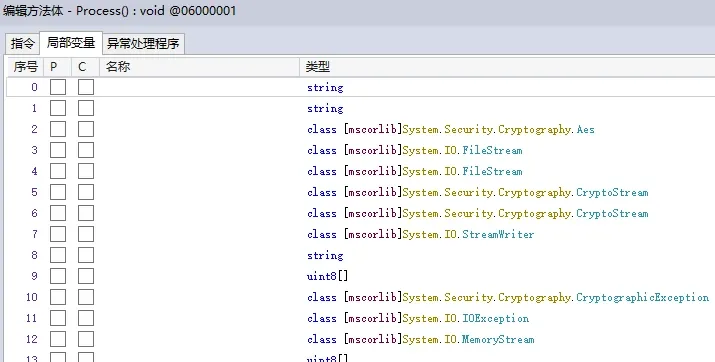715x362 pixels.
Task: Click the C column header
Action: click(85, 67)
